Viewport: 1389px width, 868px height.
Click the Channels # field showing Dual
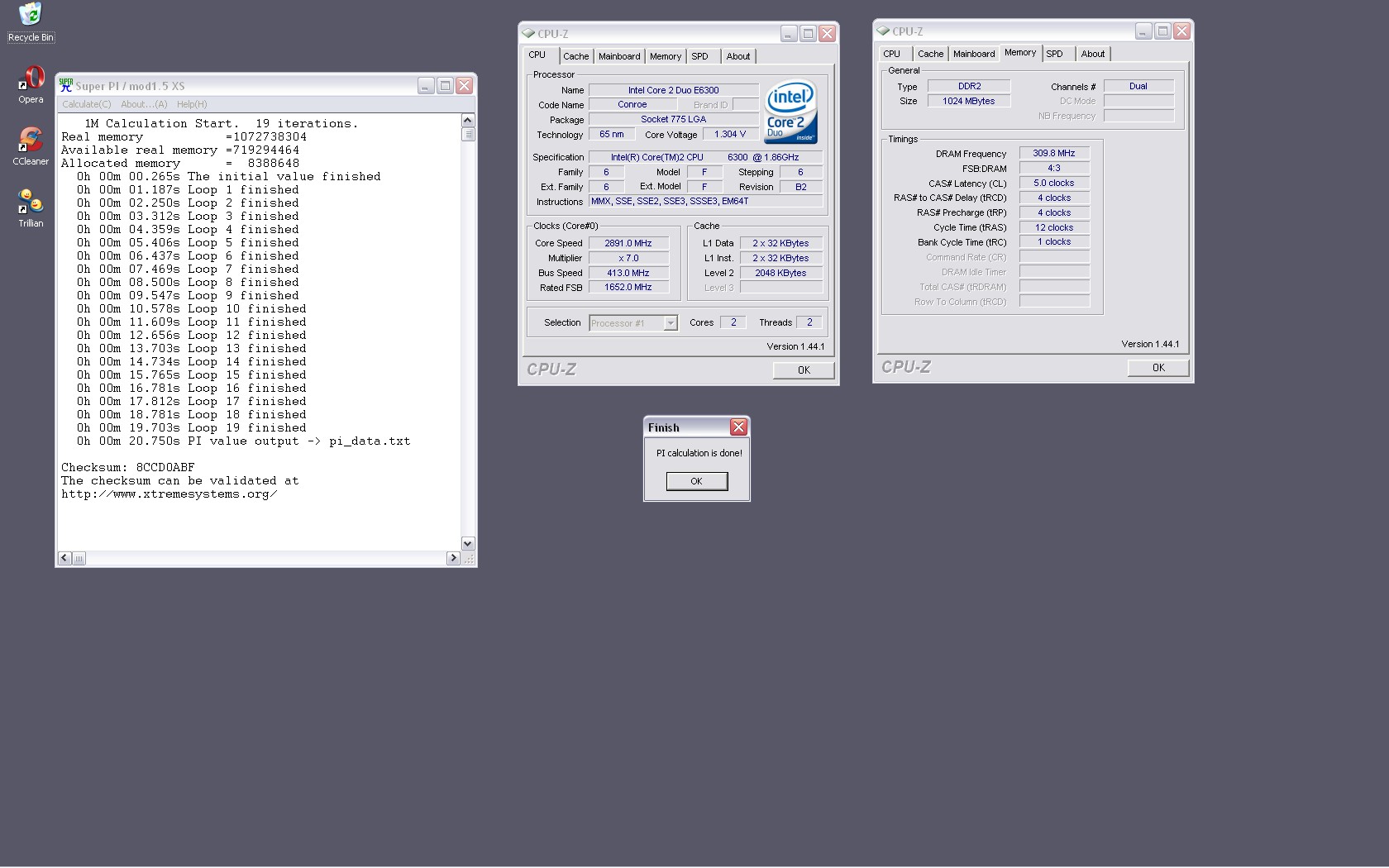pos(1138,86)
